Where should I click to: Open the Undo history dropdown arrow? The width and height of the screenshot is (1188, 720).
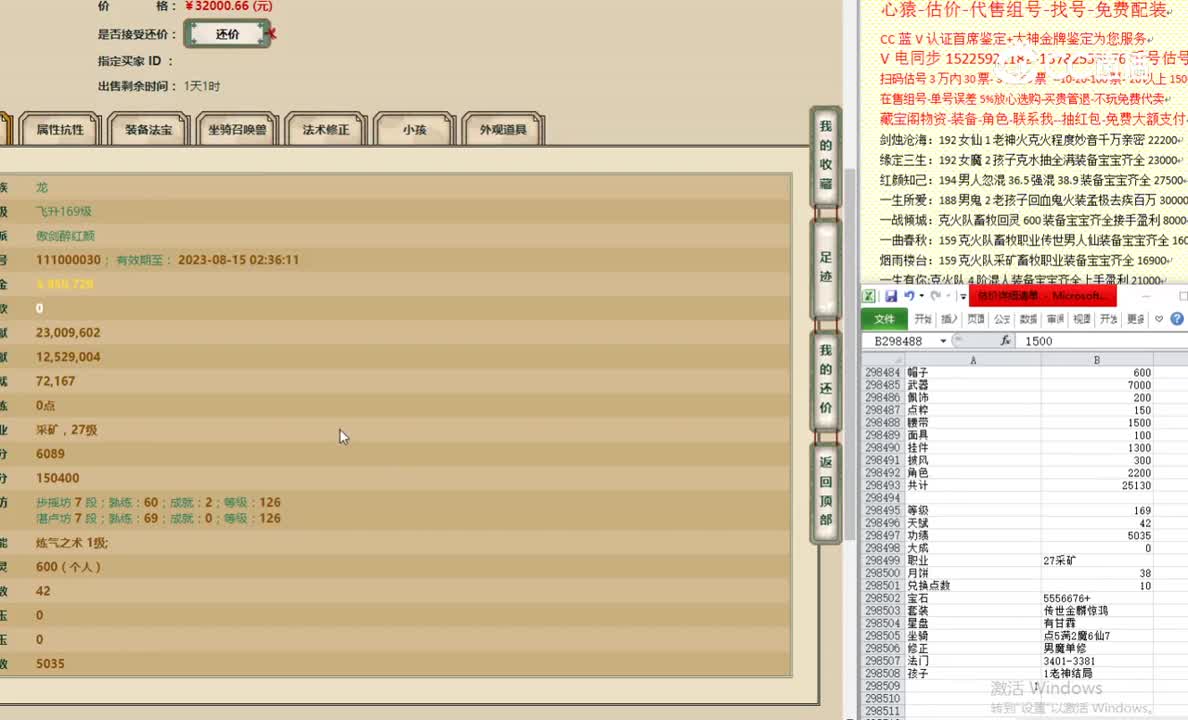tap(921, 296)
